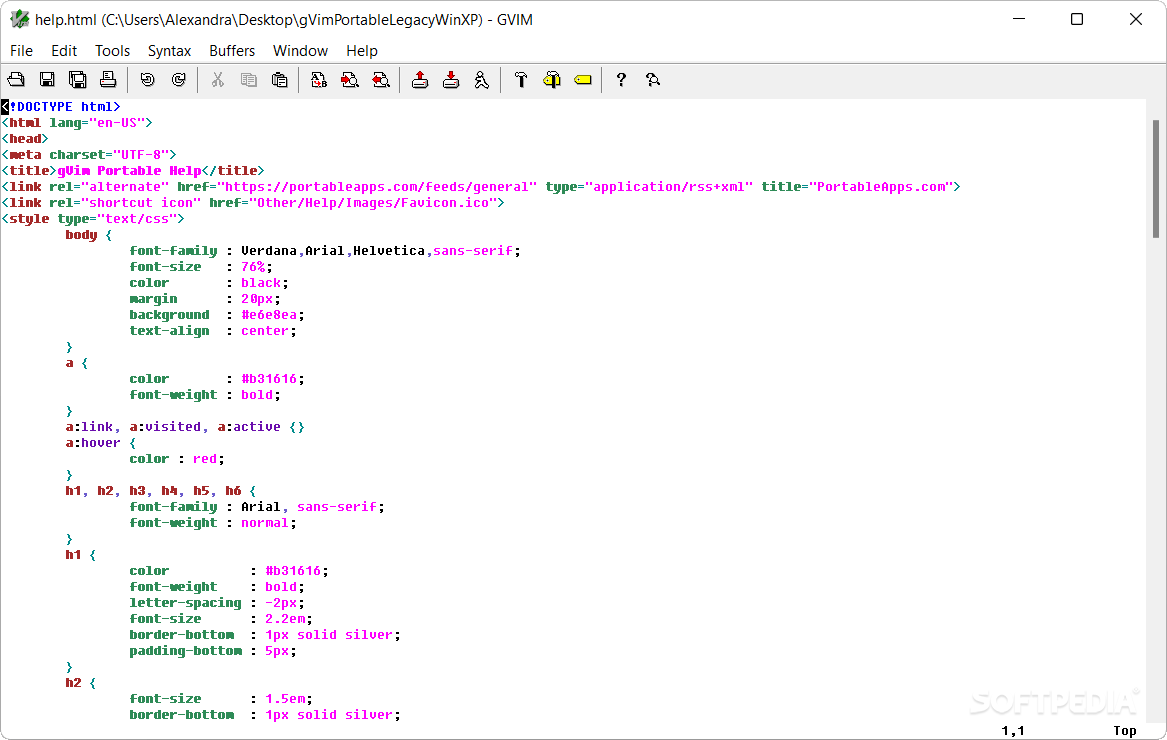Copy to the clipboard using the toolbar icon
This screenshot has width=1167, height=740.
249,80
